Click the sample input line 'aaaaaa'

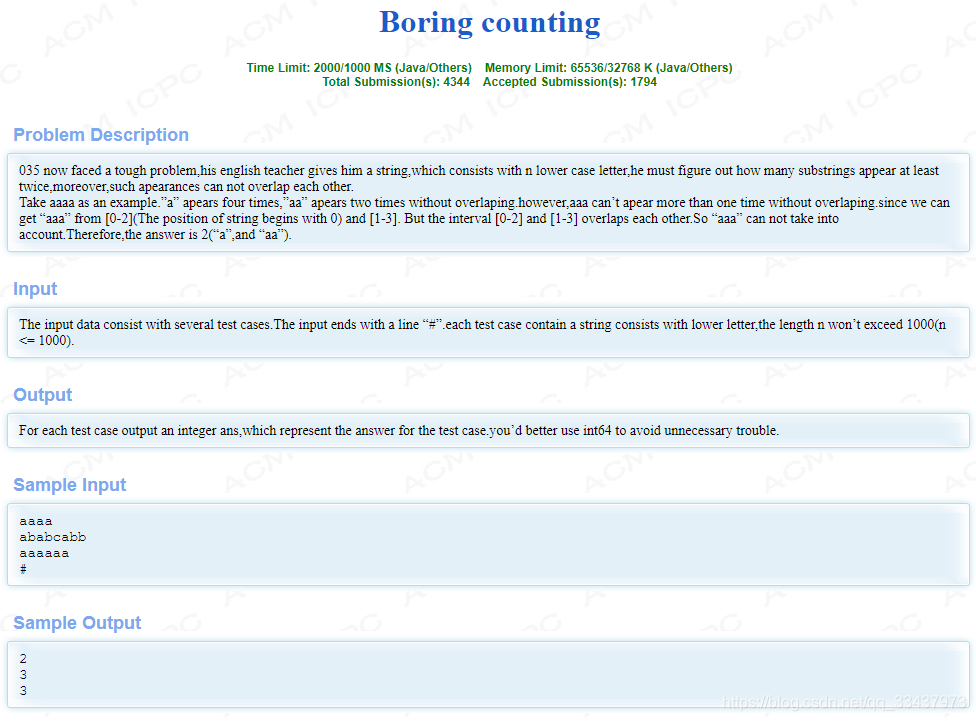44,554
